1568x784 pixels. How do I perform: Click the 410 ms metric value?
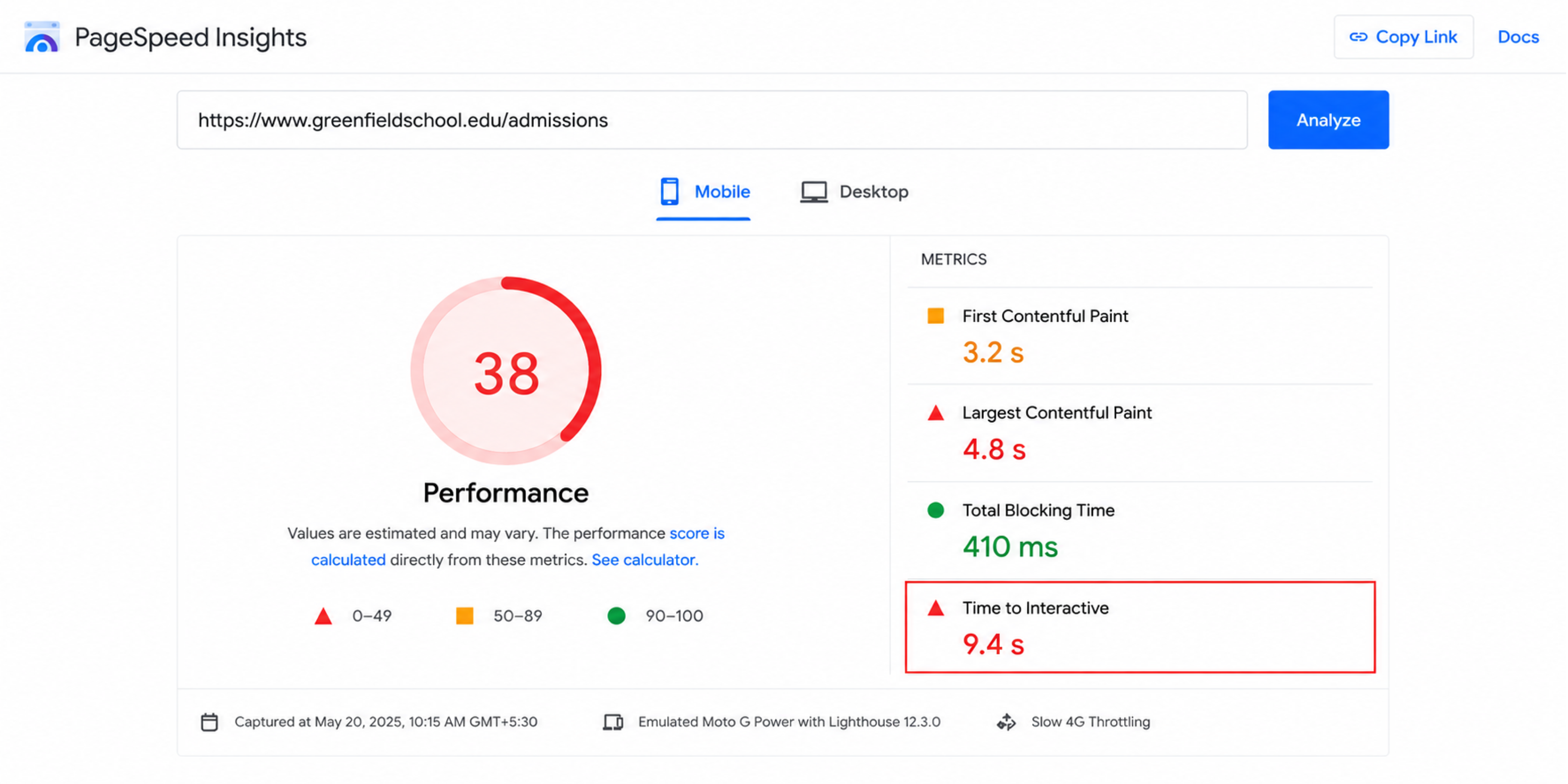click(x=1010, y=546)
